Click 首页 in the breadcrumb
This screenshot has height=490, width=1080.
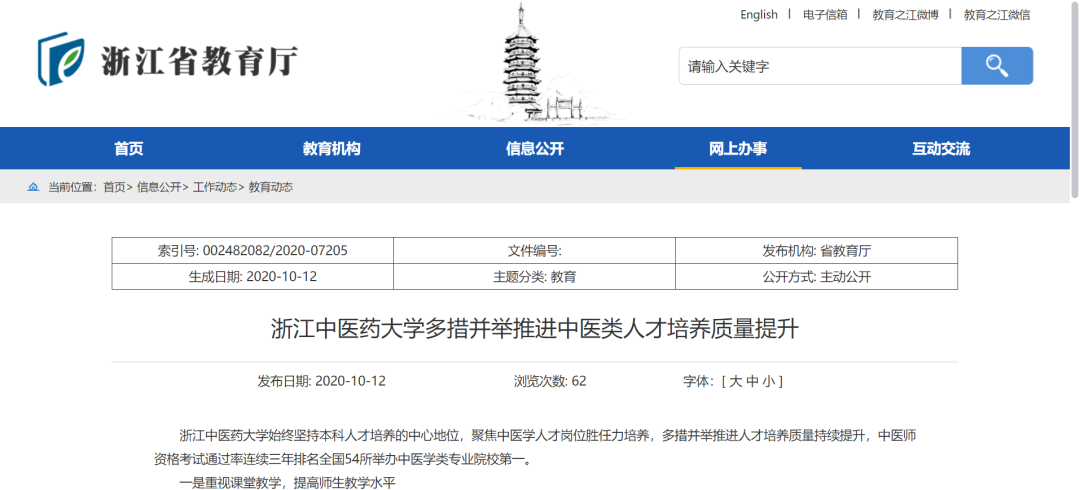pos(114,187)
